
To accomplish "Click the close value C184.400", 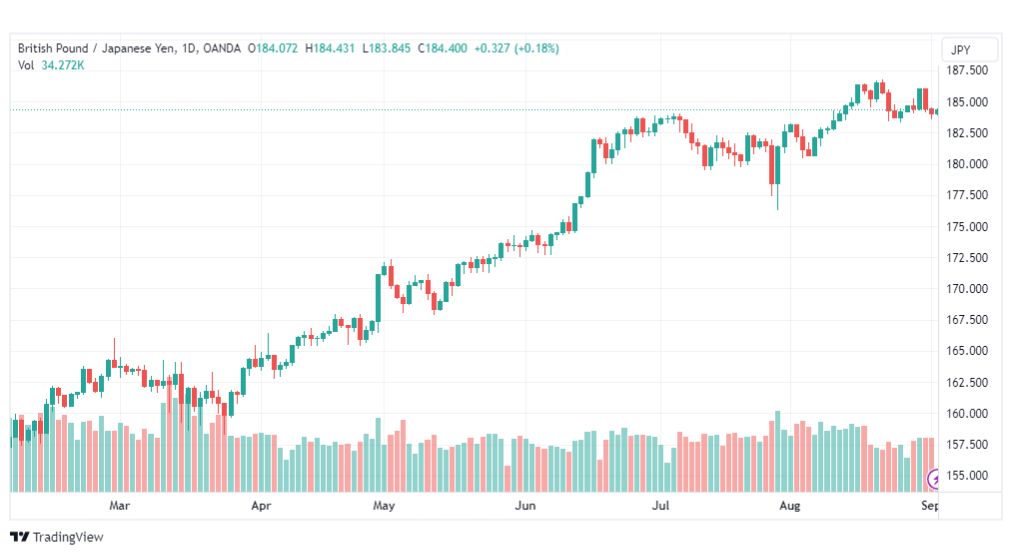I will 442,48.
